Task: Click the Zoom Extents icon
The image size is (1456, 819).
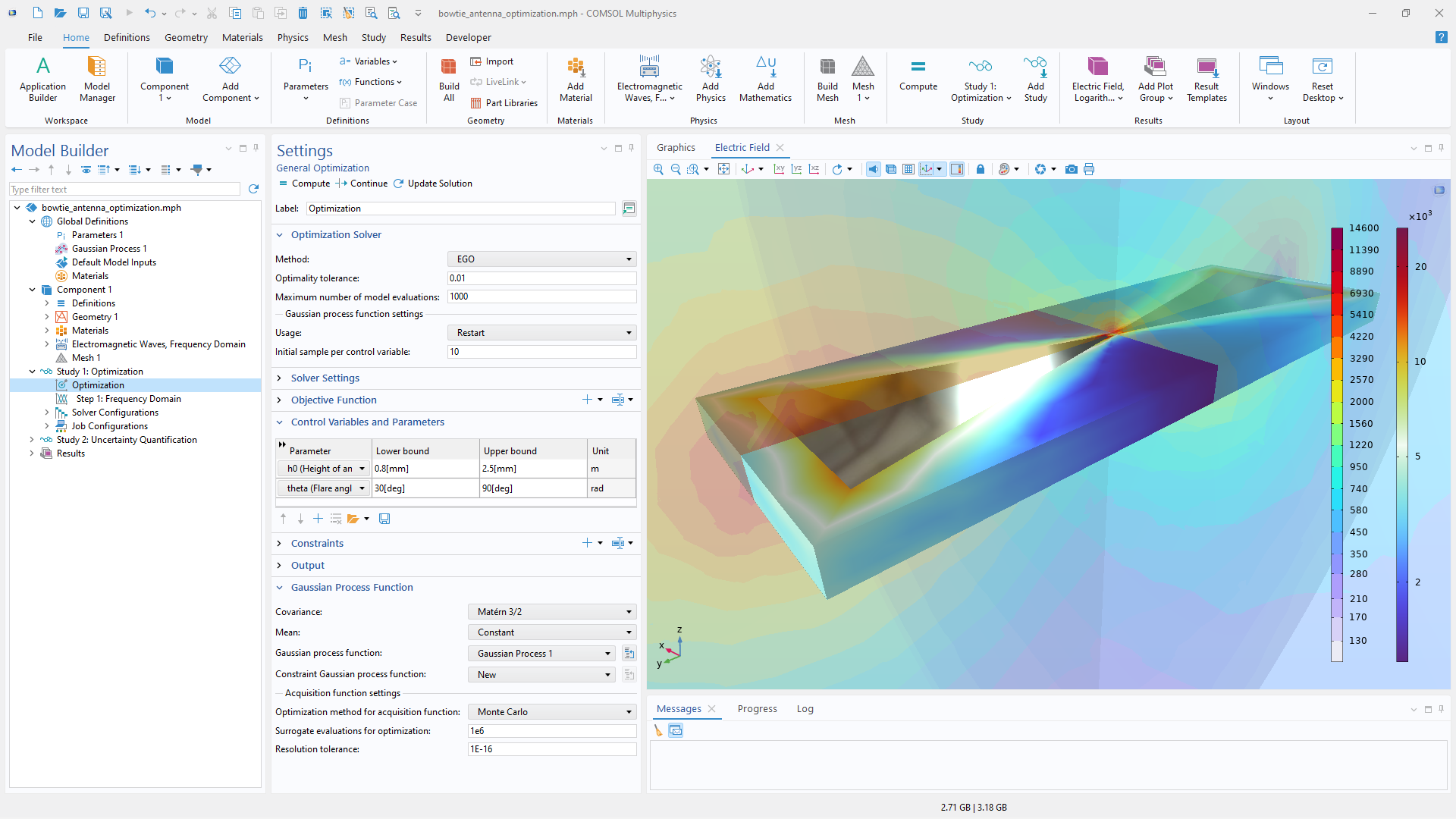Action: [723, 169]
